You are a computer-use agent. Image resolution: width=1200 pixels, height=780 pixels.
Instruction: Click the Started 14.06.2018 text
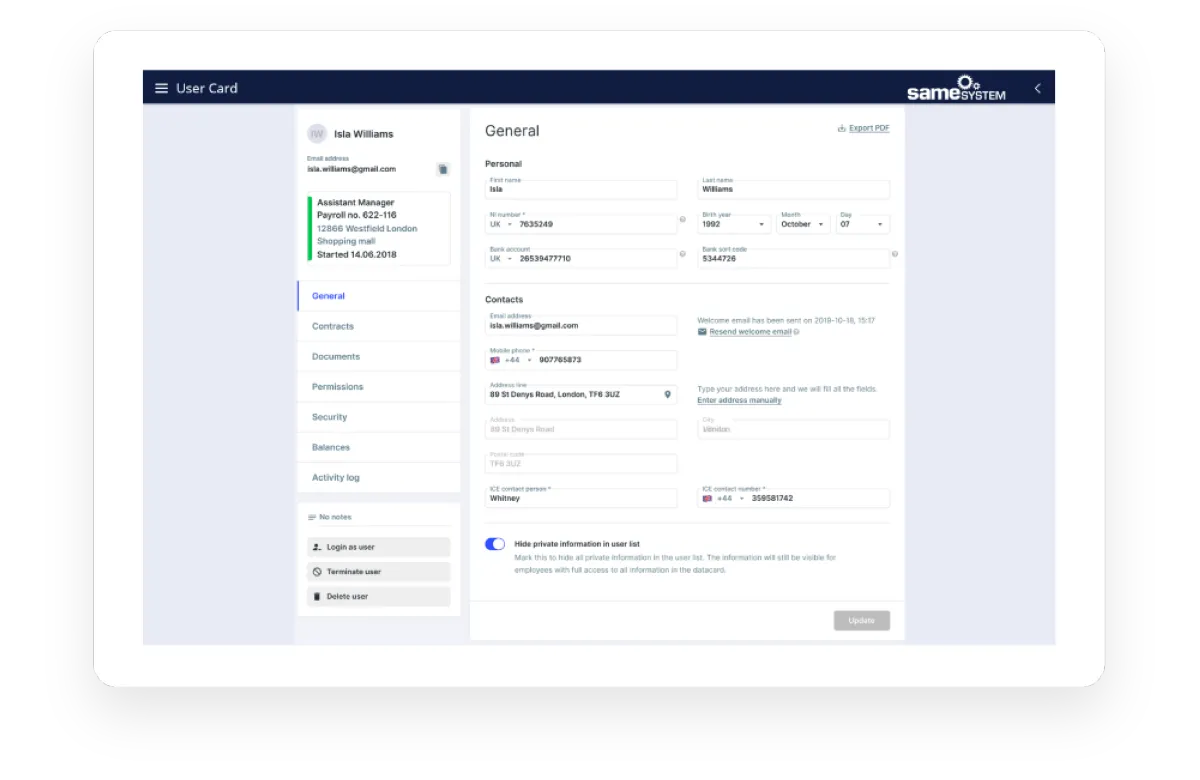(x=357, y=254)
